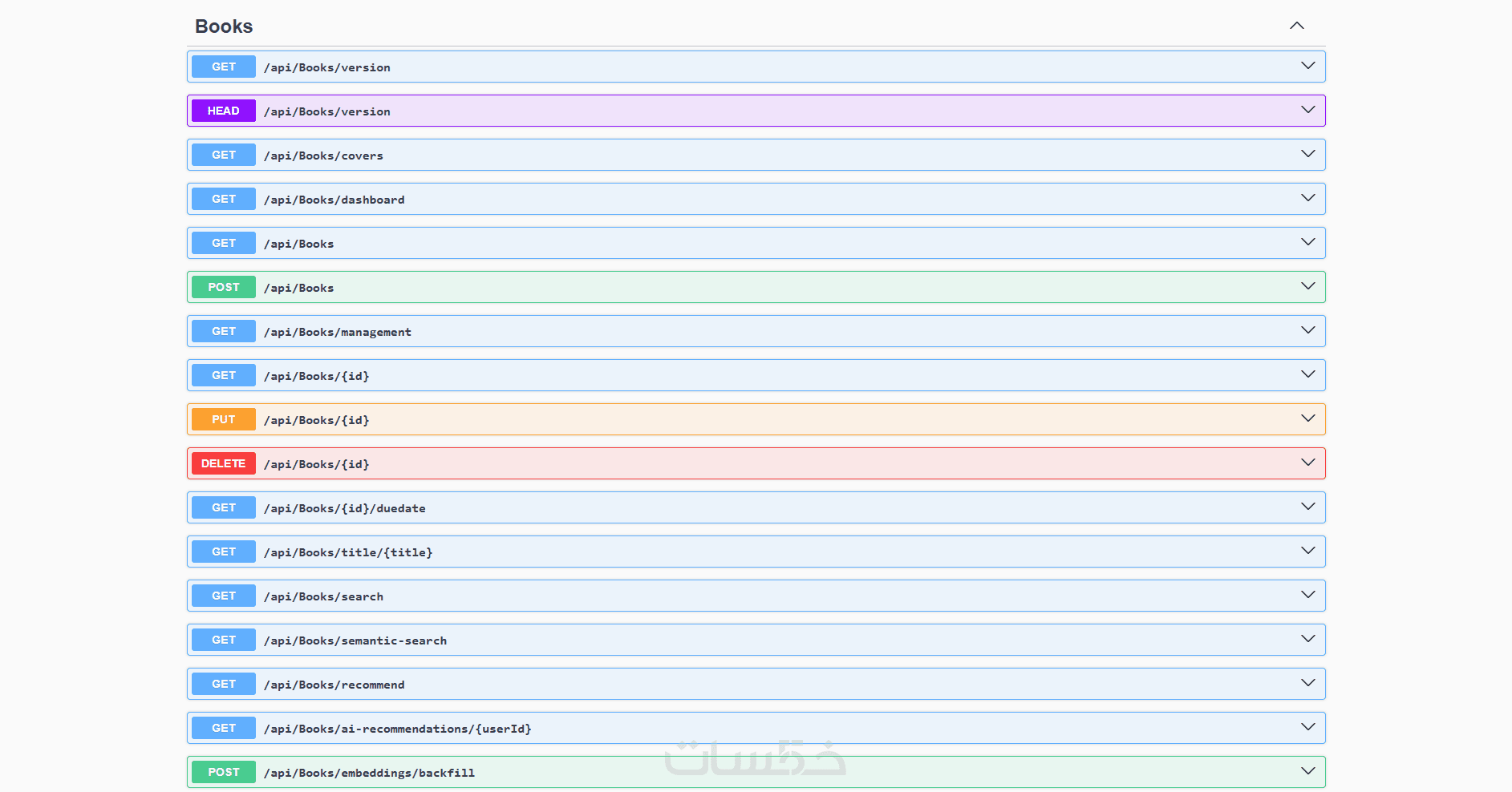This screenshot has width=1512, height=792.
Task: Open the POST /api/Books path text
Action: coord(299,288)
